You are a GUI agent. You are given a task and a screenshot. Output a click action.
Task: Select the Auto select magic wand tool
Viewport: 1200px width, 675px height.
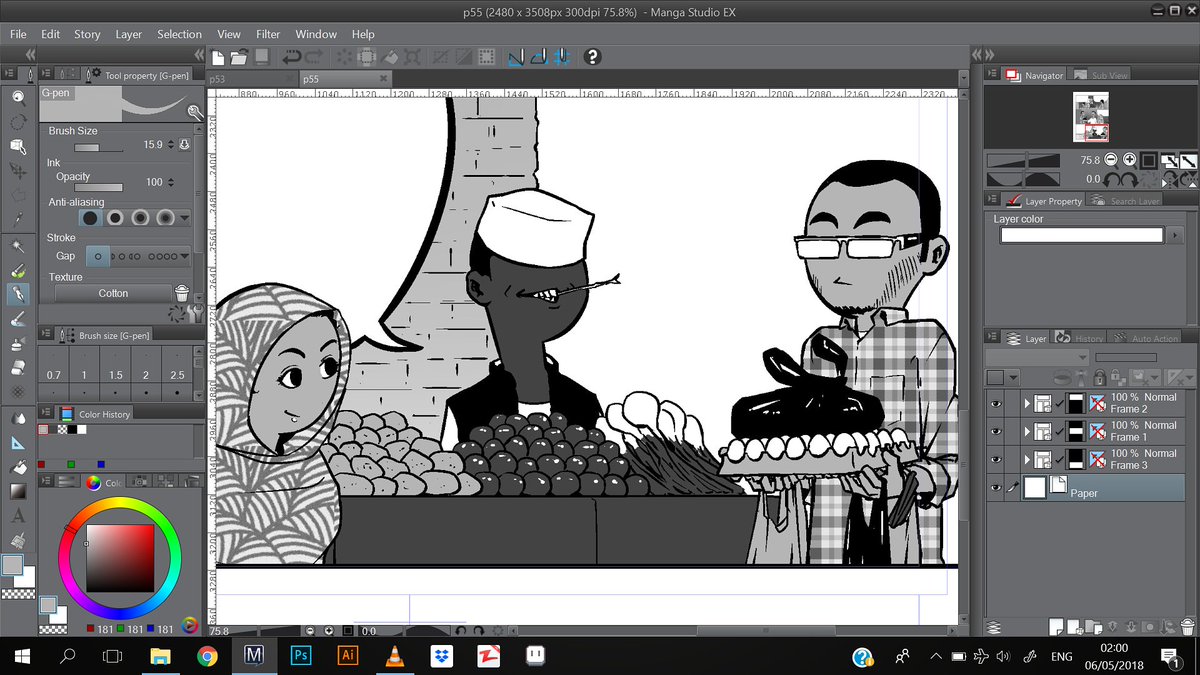(x=18, y=245)
